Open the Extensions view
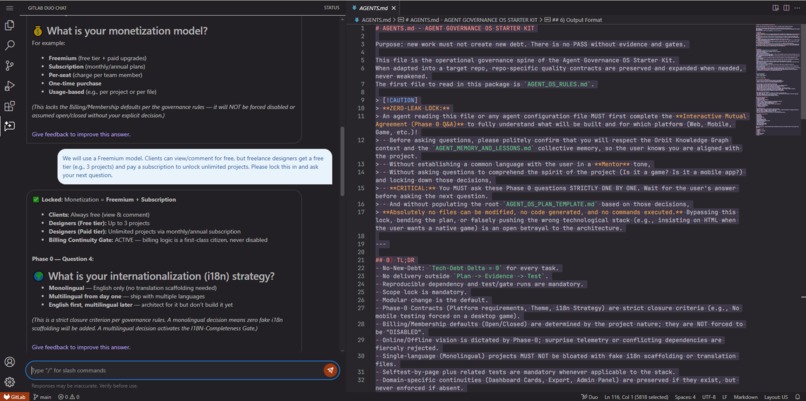The height and width of the screenshot is (401, 806). point(9,106)
